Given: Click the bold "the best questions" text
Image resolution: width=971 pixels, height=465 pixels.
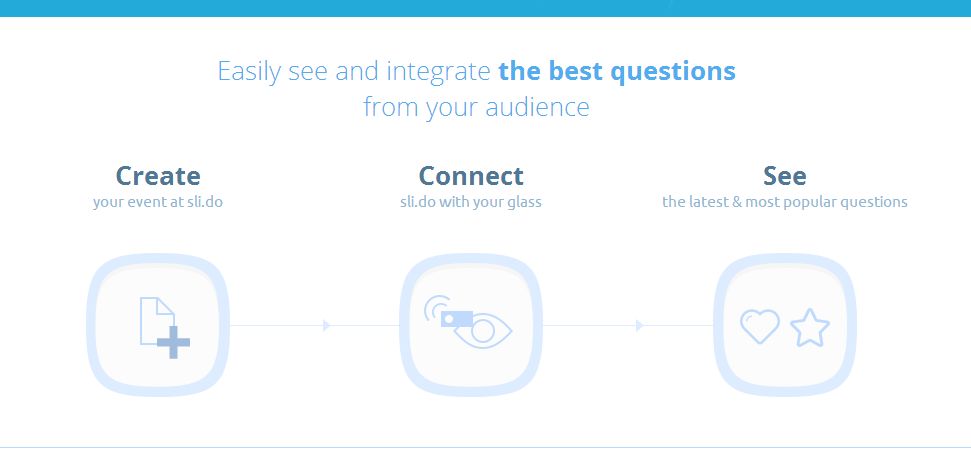Looking at the screenshot, I should coord(617,72).
